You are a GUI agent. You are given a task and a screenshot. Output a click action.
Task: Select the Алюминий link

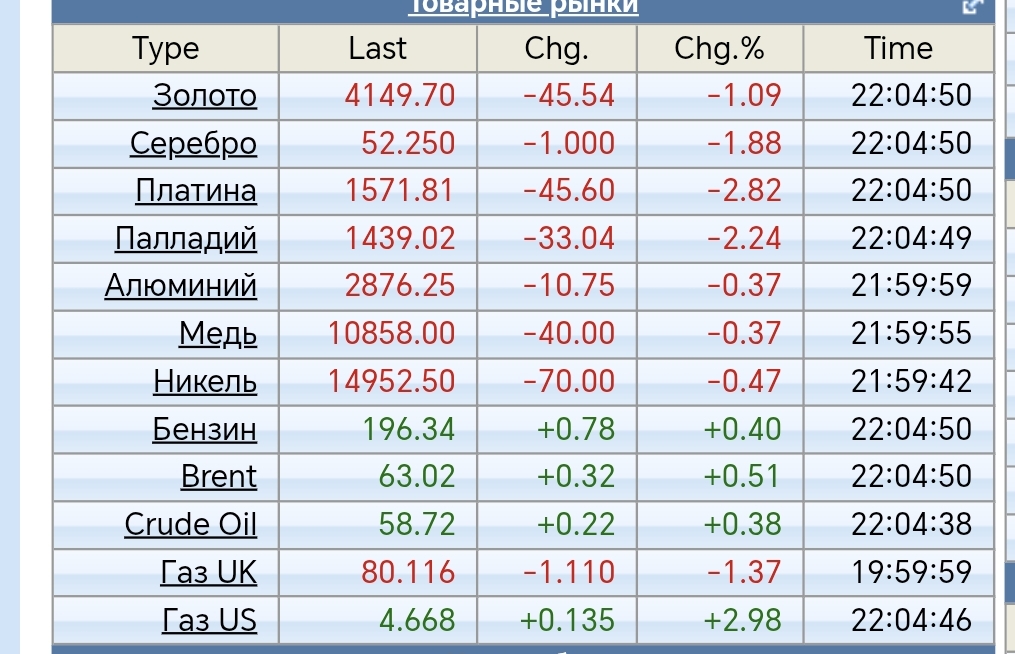[181, 286]
